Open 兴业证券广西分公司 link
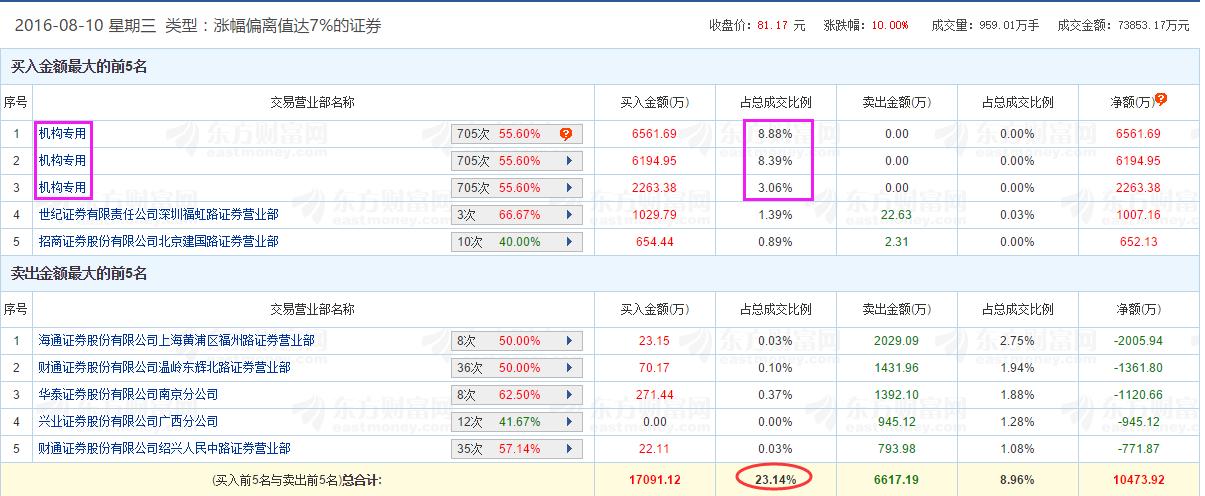The image size is (1205, 496). click(128, 421)
